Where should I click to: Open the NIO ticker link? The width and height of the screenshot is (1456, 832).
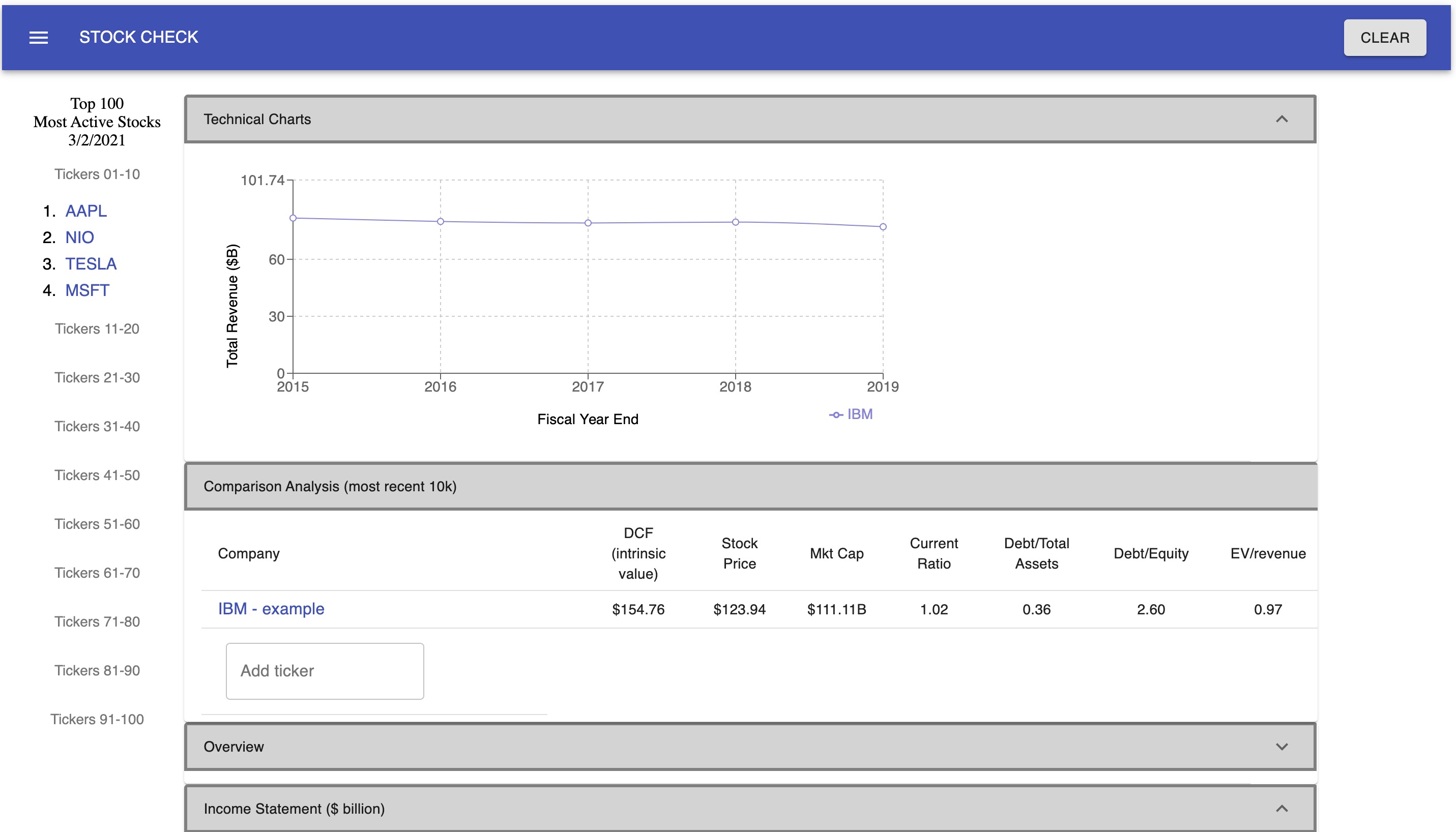pyautogui.click(x=79, y=237)
